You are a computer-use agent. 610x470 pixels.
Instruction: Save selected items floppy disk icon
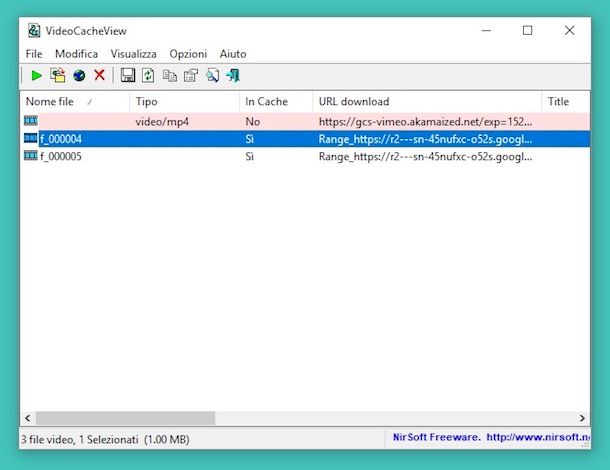128,75
